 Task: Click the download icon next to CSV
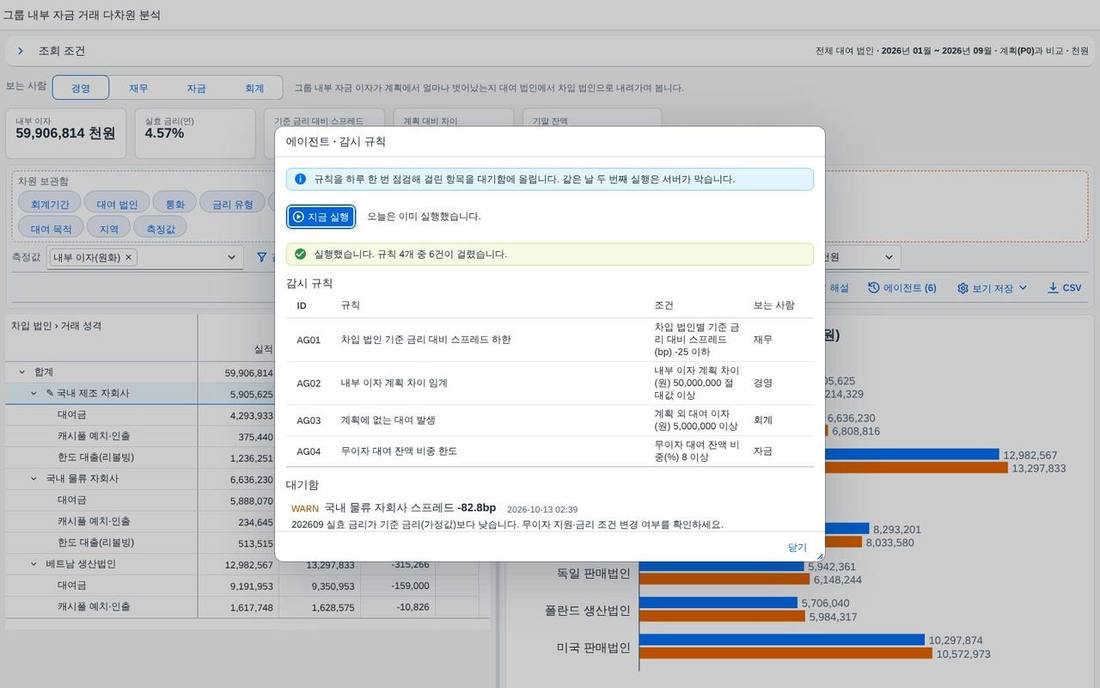point(1053,288)
